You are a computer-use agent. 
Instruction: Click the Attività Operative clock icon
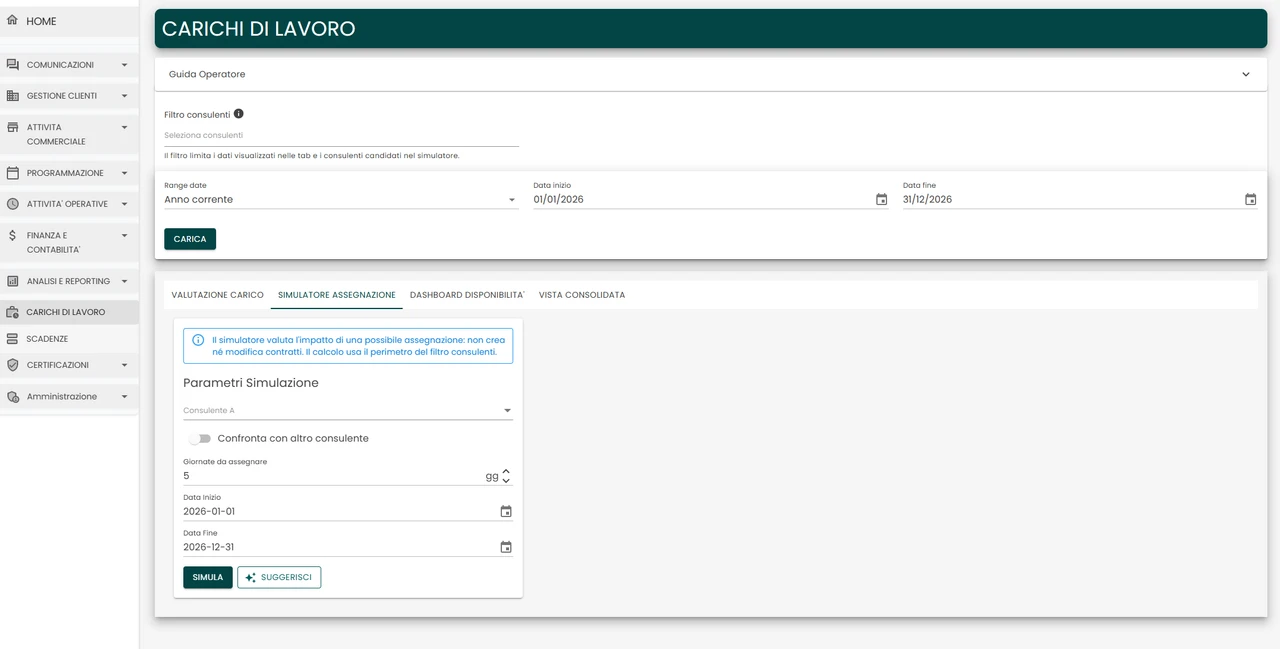click(12, 204)
